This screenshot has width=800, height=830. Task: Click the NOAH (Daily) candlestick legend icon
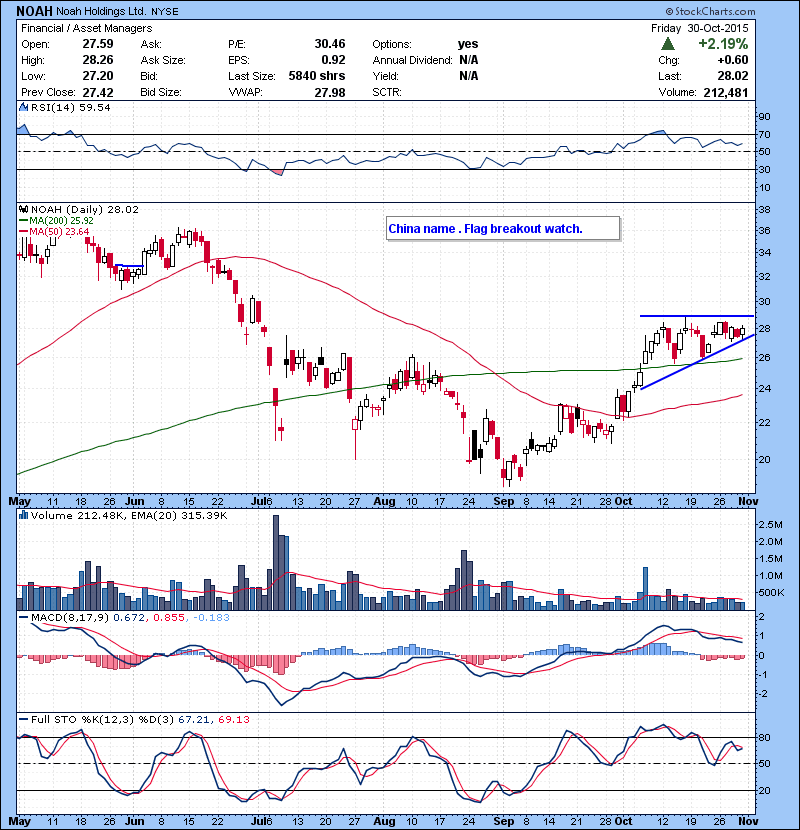[23, 210]
